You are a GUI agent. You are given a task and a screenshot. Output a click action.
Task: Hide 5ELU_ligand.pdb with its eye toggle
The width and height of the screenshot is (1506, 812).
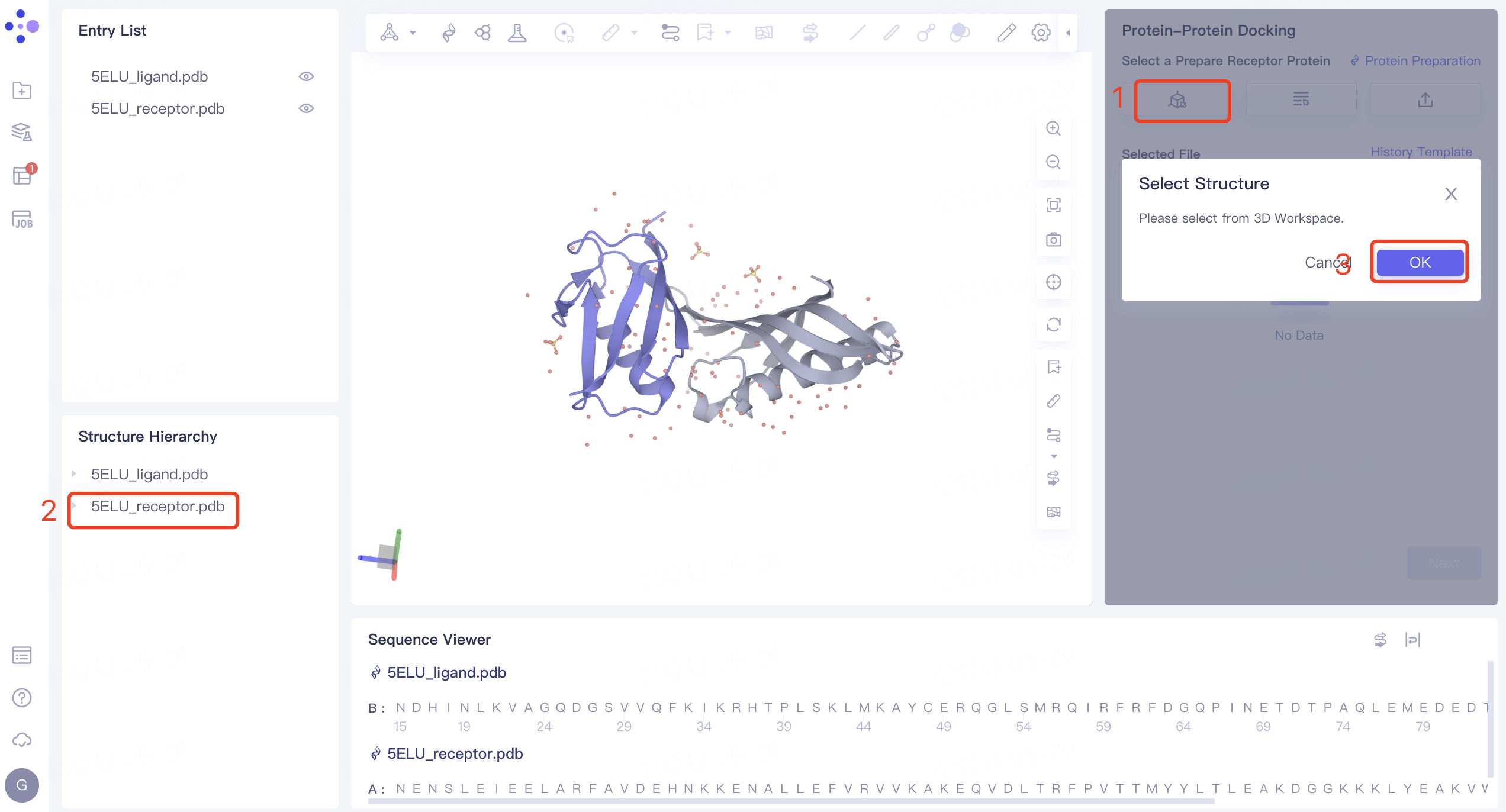point(306,76)
